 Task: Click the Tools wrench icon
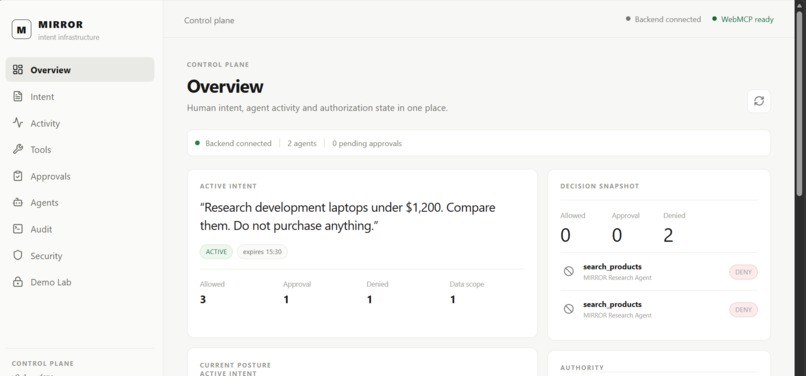tap(18, 149)
